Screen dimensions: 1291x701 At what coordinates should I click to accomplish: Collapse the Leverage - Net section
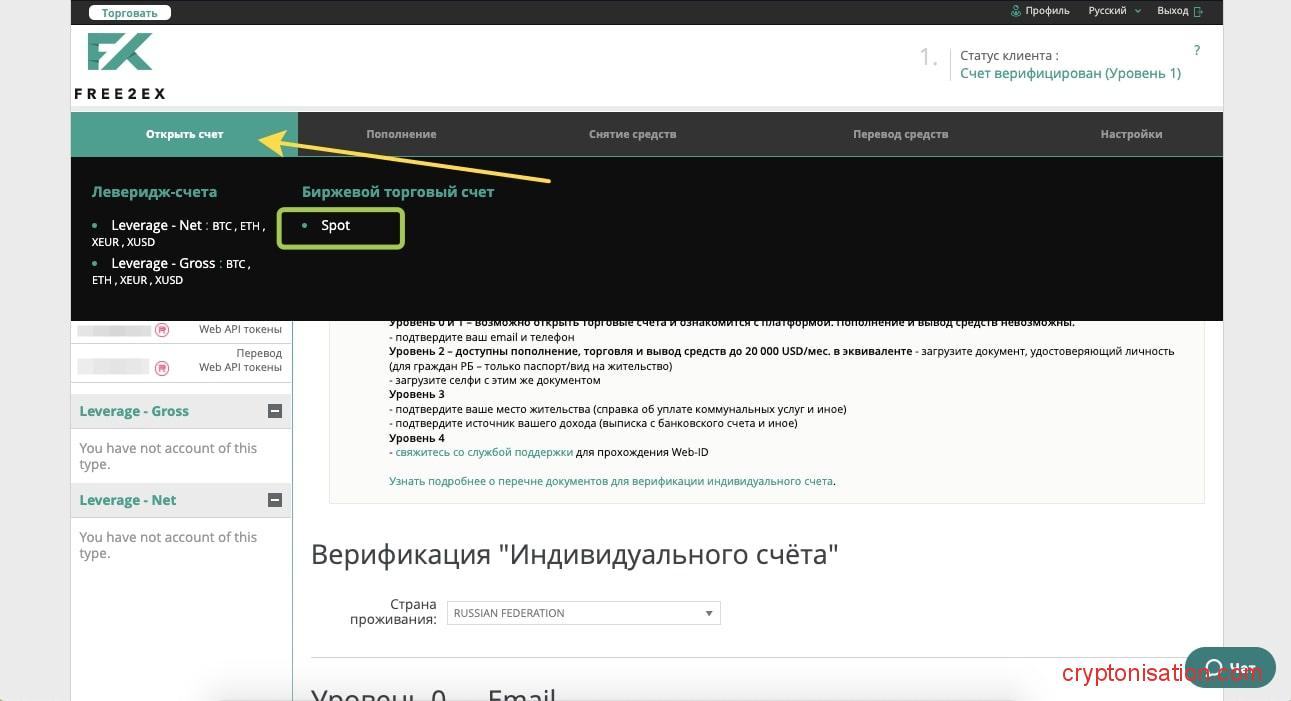pyautogui.click(x=275, y=500)
